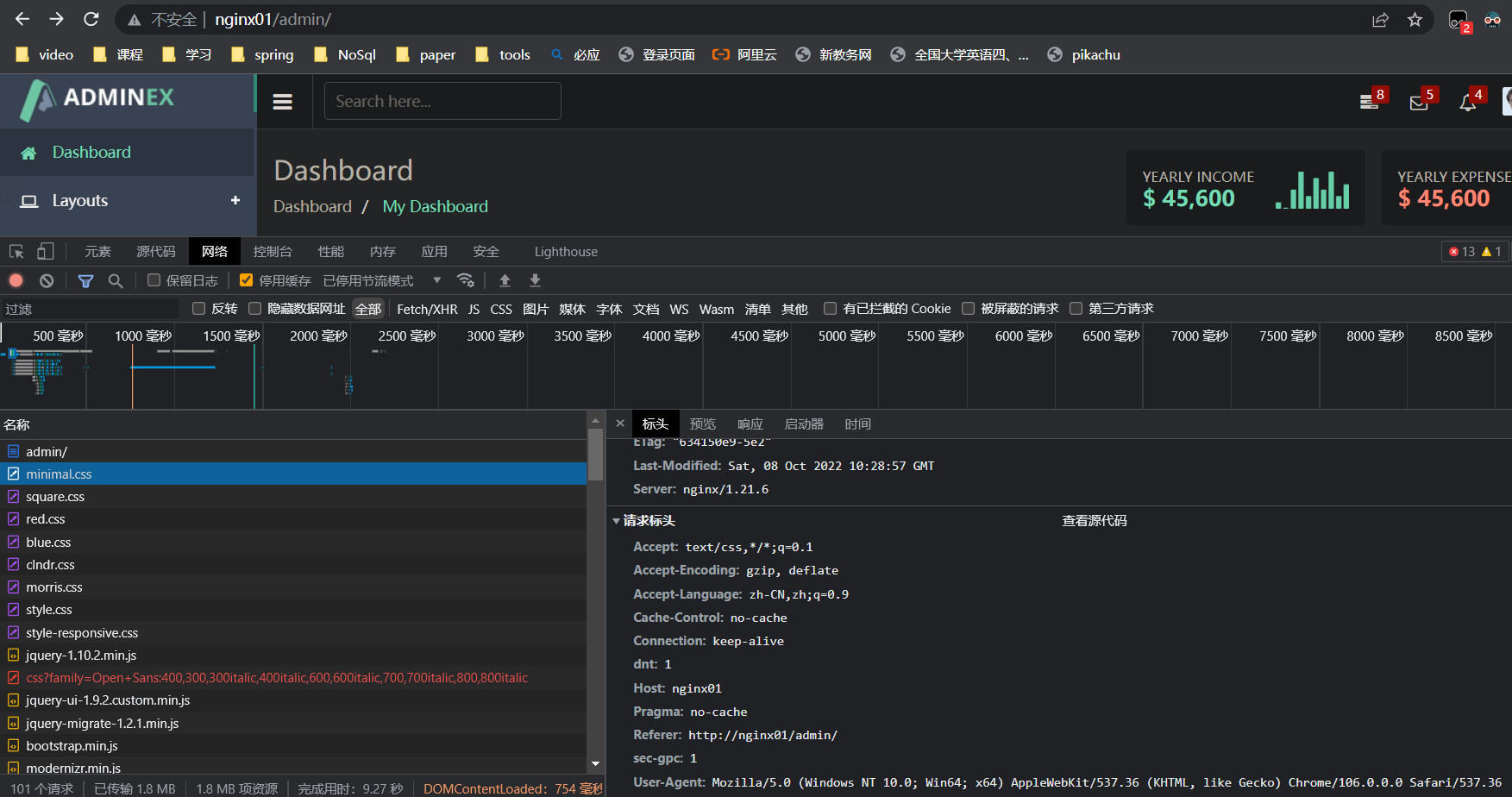Screen dimensions: 1512x797
Task: Clear the network log
Action: tap(47, 280)
